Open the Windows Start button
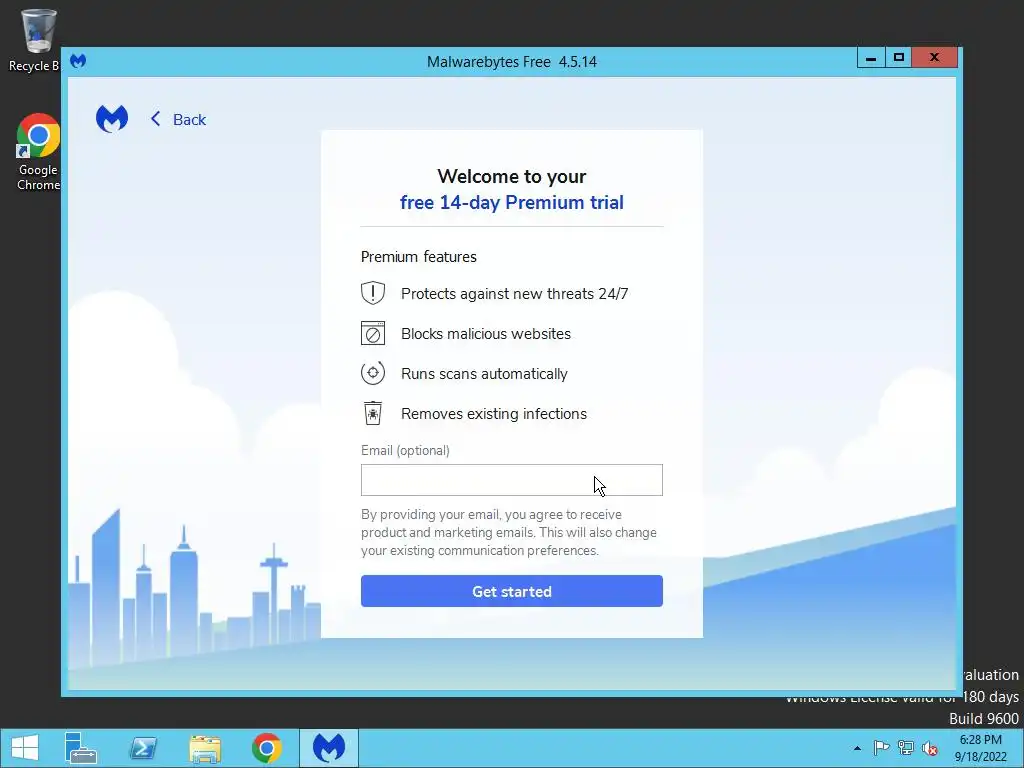Viewport: 1024px width, 768px height. point(25,748)
